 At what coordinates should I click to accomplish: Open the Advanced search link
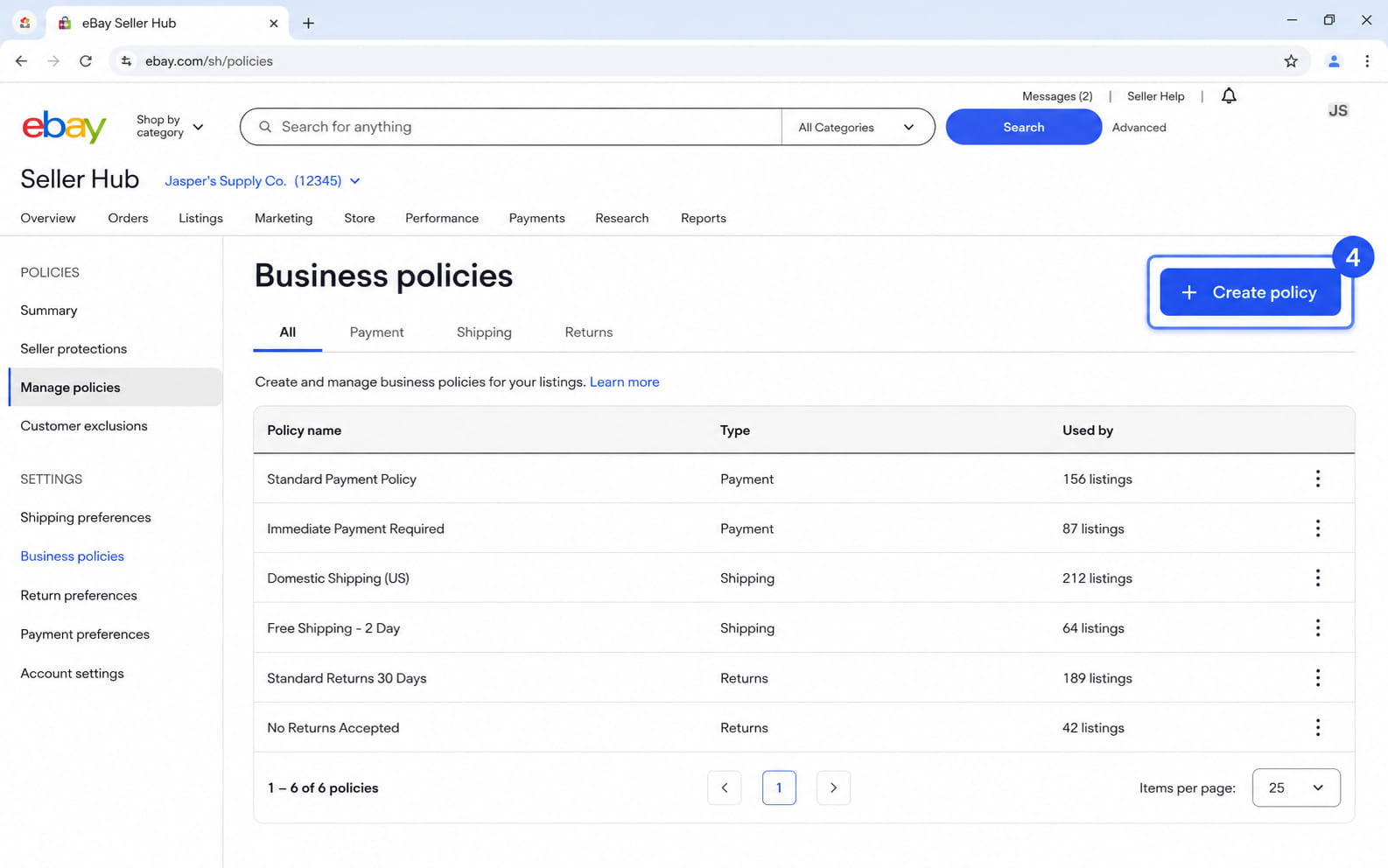tap(1139, 128)
